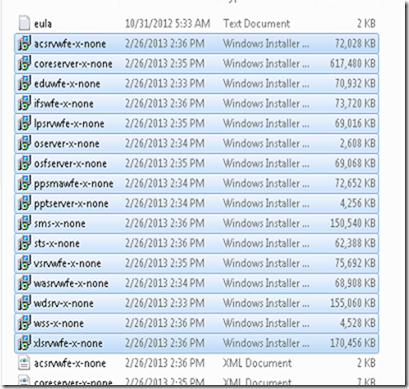Select the ifswfe-x-none file name
The width and height of the screenshot is (409, 389).
click(x=64, y=104)
